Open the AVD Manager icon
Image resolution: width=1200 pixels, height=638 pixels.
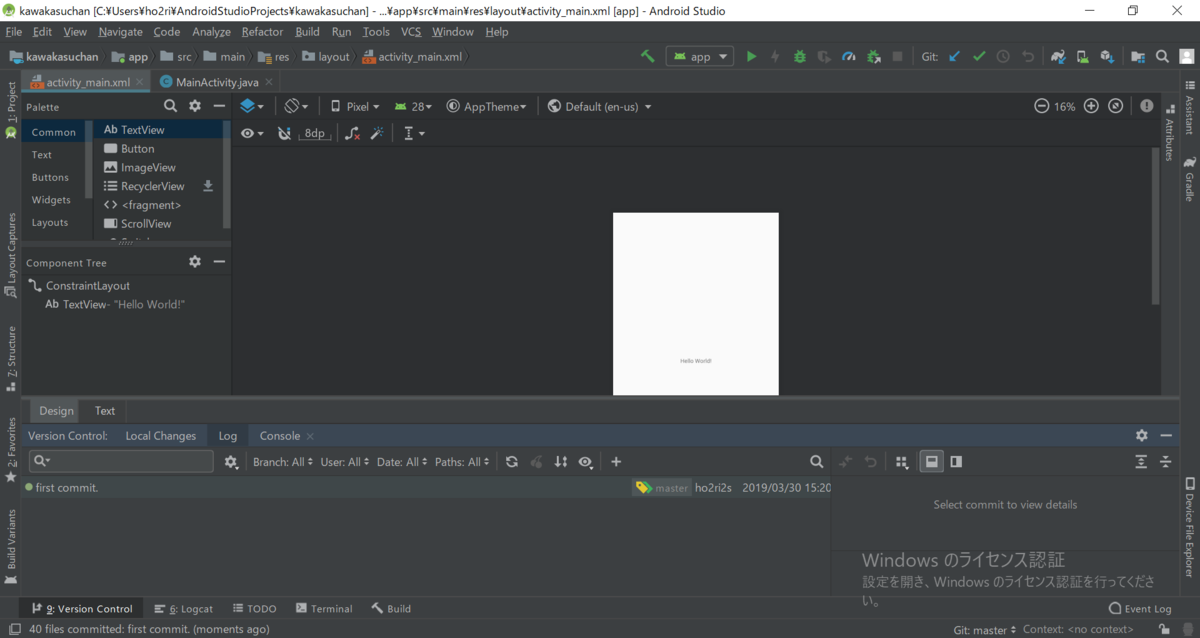1083,57
